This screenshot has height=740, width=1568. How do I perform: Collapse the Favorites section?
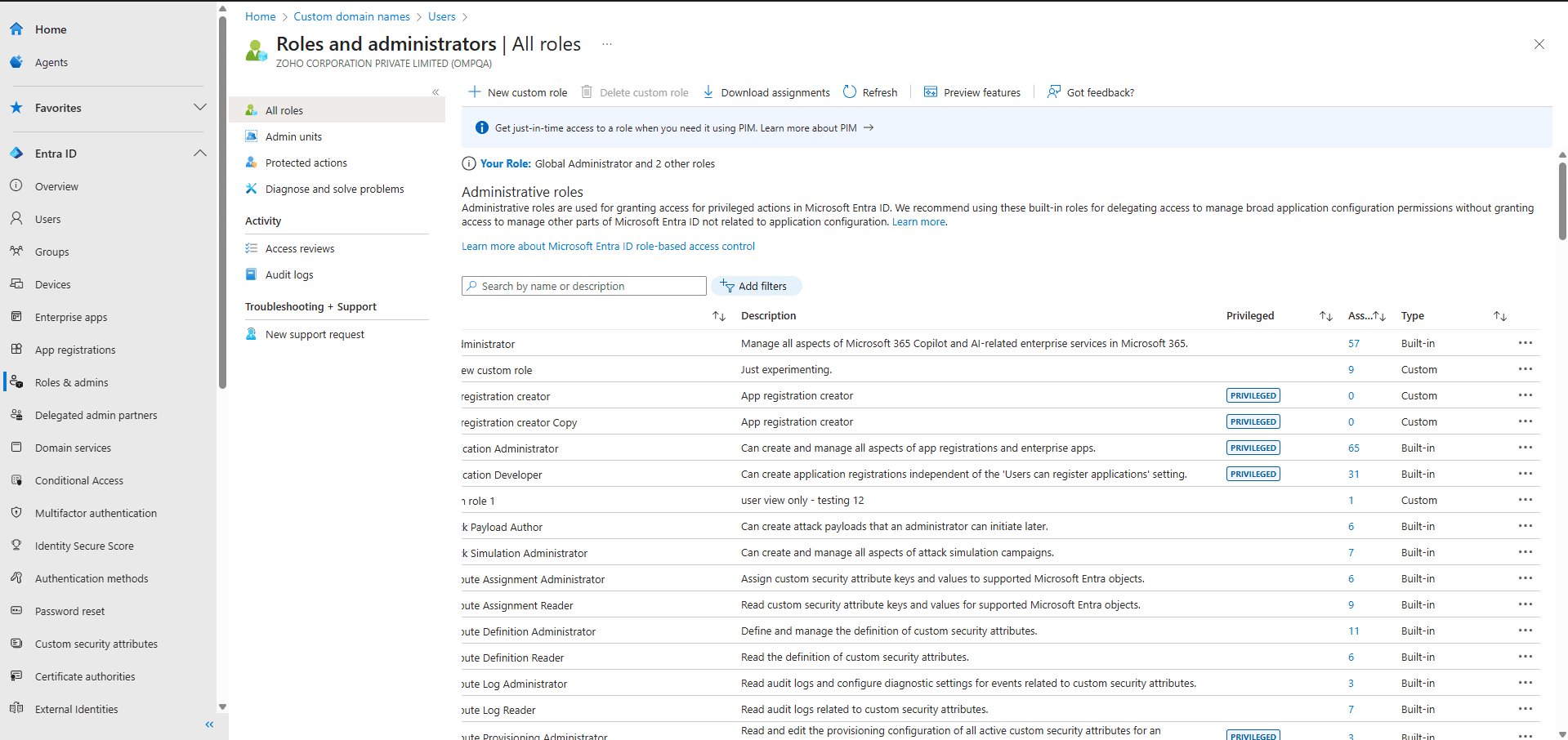point(200,107)
